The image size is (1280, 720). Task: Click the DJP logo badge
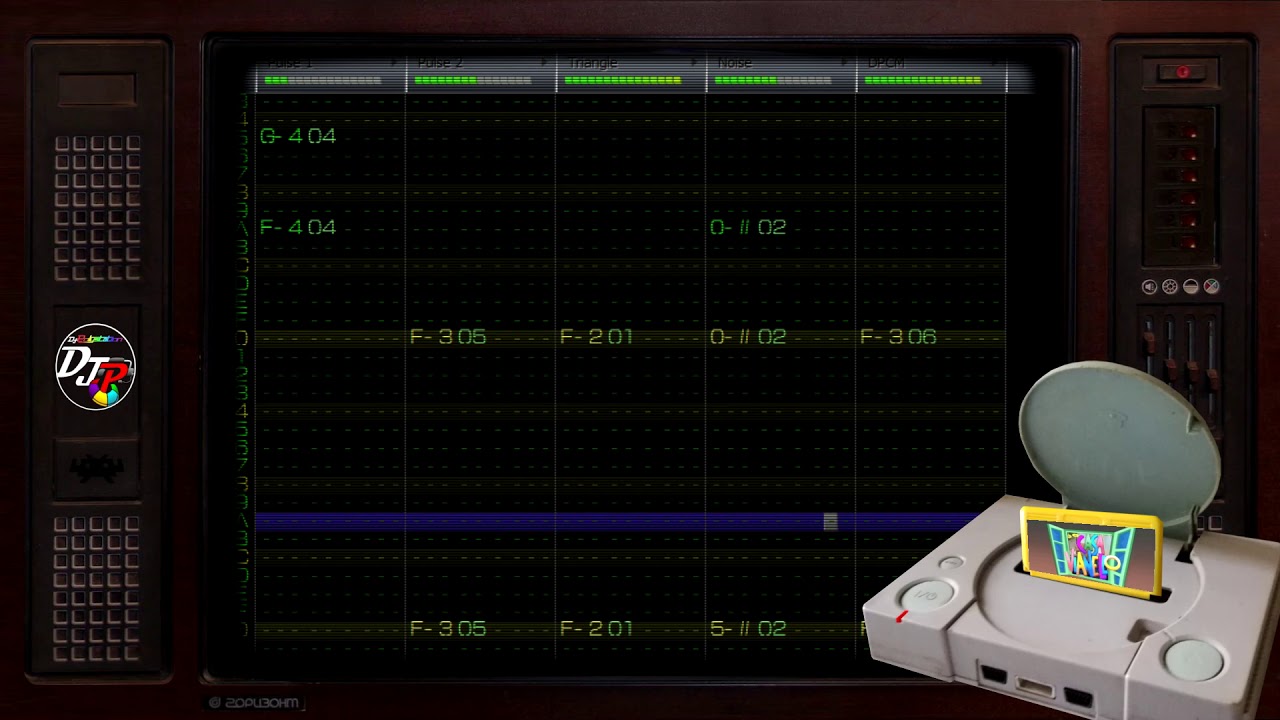coord(95,367)
